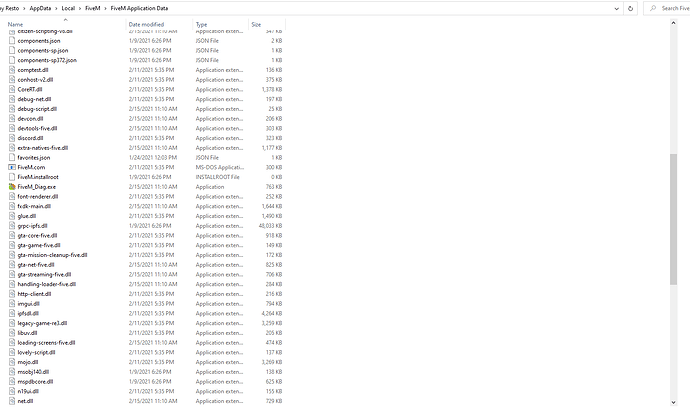This screenshot has width=690, height=416.
Task: Click the libuv.dll file icon
Action: point(12,333)
